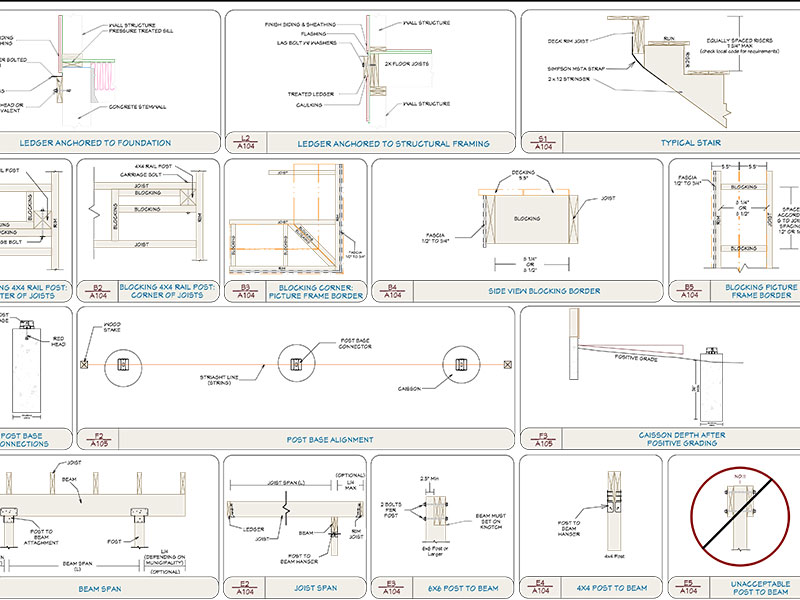The image size is (800, 600).
Task: Click the 'WOOD STAKE' callout label
Action: click(x=112, y=327)
